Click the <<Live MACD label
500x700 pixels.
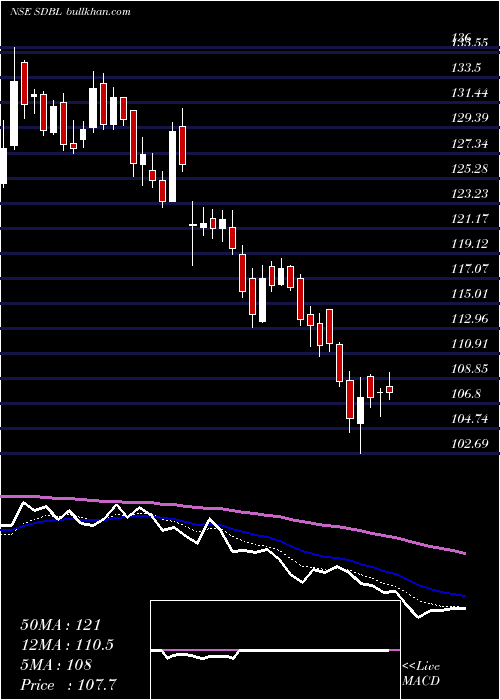pyautogui.click(x=421, y=673)
